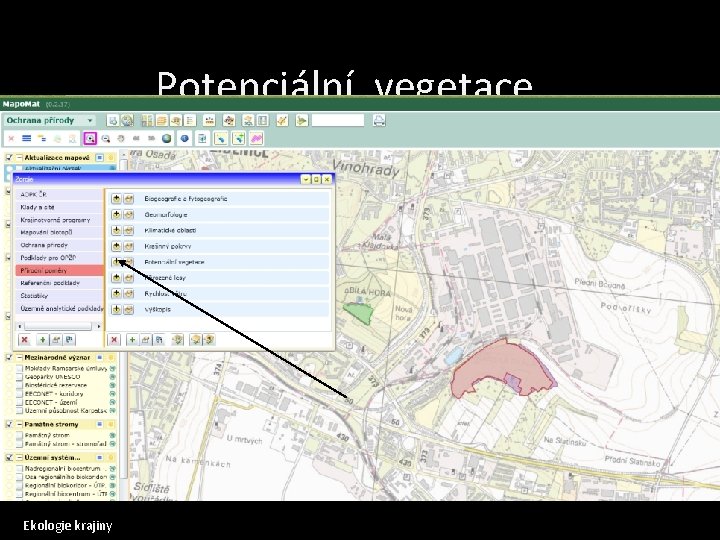This screenshot has width=720, height=540.
Task: Select Krajinotvorné programy category
Action: click(60, 220)
